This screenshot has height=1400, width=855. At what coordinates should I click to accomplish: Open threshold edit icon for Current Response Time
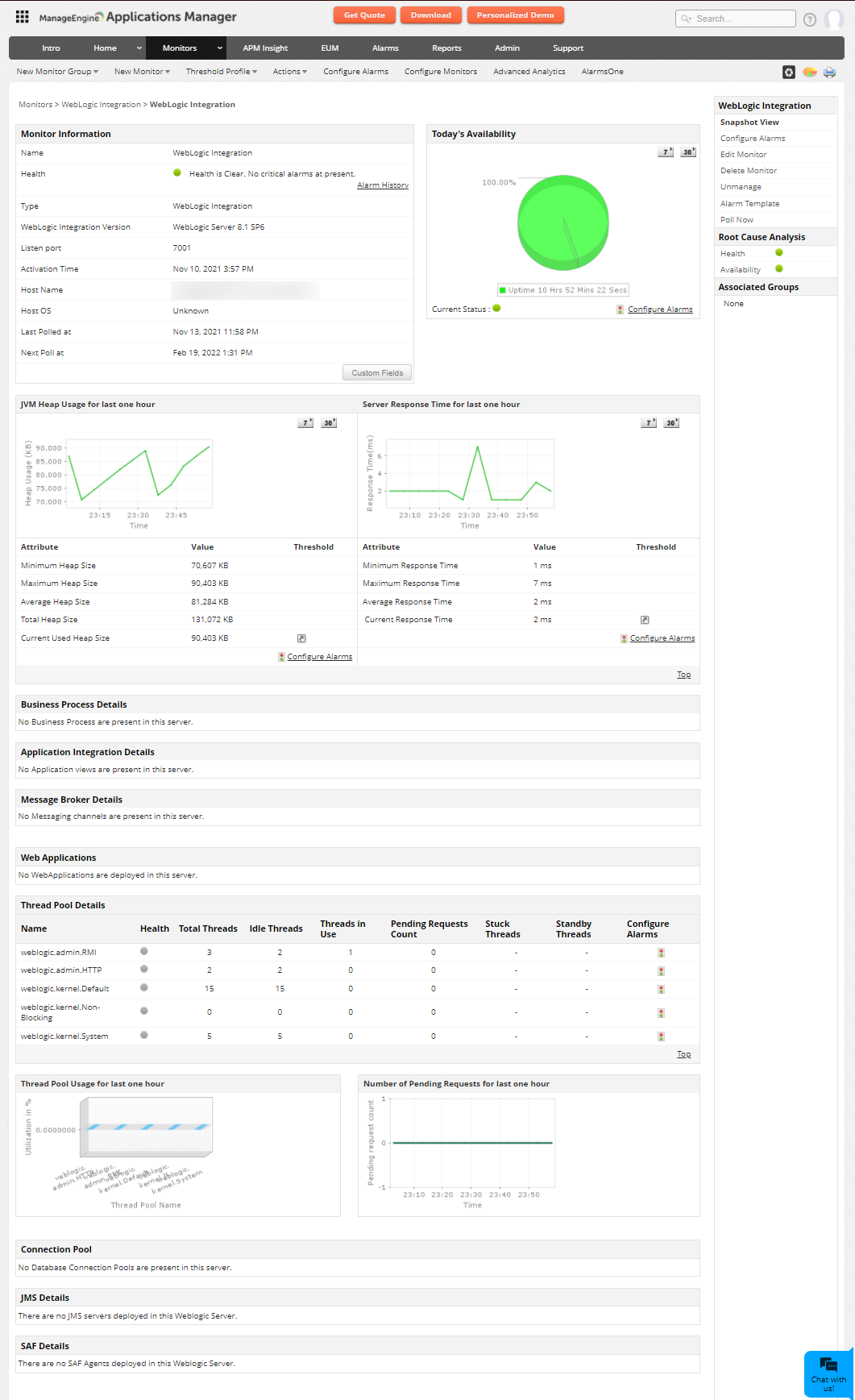[x=645, y=620]
